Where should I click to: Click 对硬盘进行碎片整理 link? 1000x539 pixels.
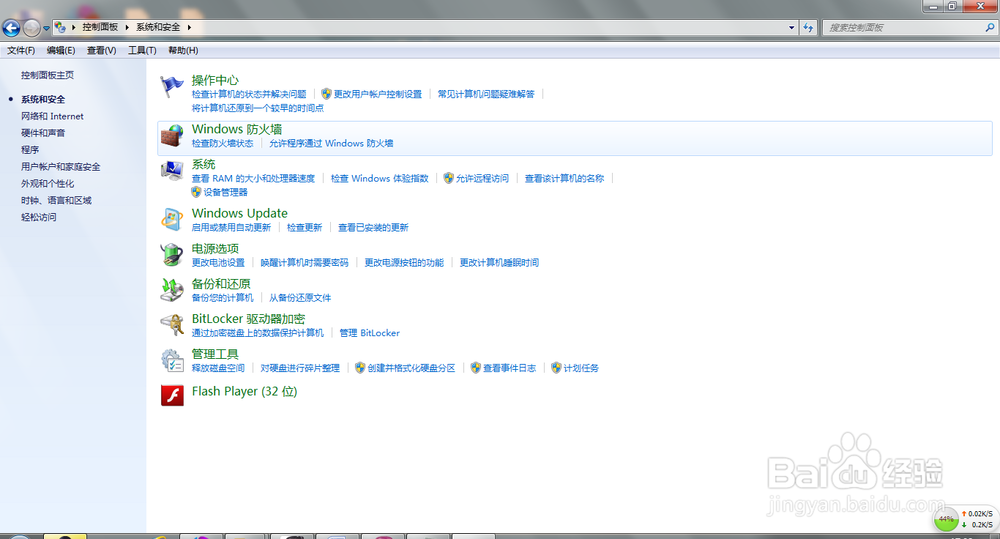[300, 368]
